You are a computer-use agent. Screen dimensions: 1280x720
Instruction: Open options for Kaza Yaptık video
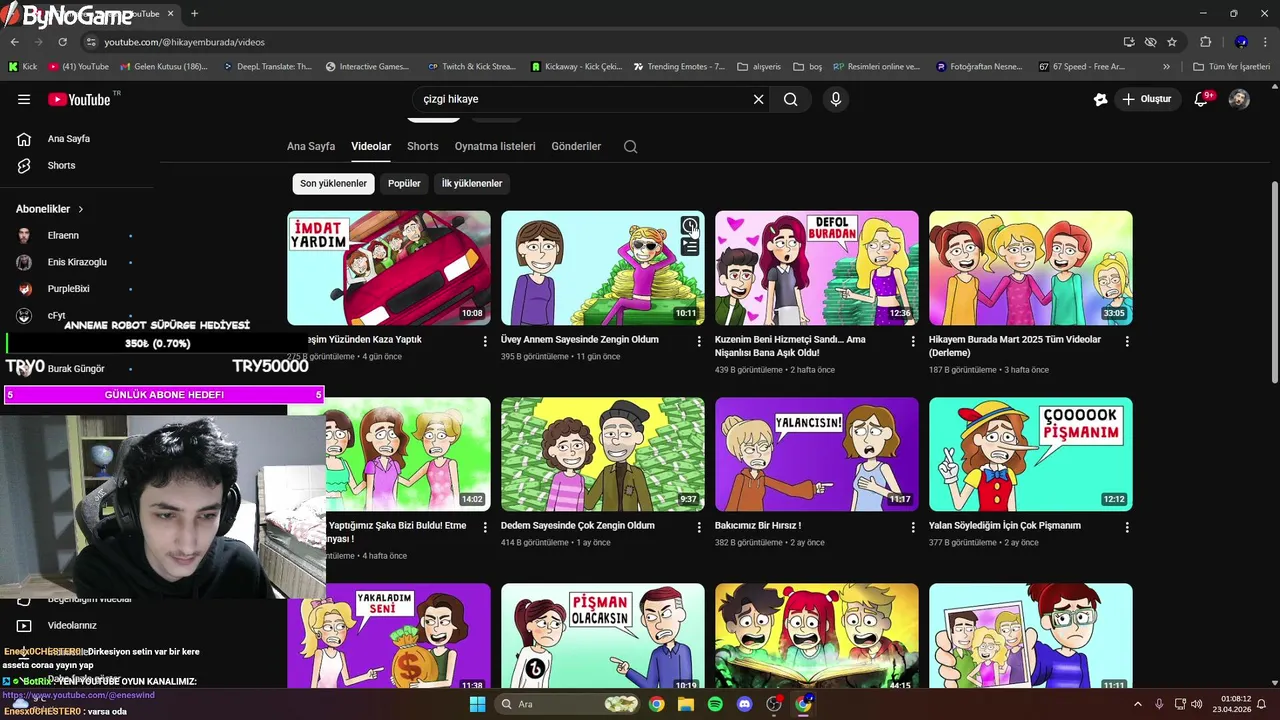pyautogui.click(x=485, y=341)
